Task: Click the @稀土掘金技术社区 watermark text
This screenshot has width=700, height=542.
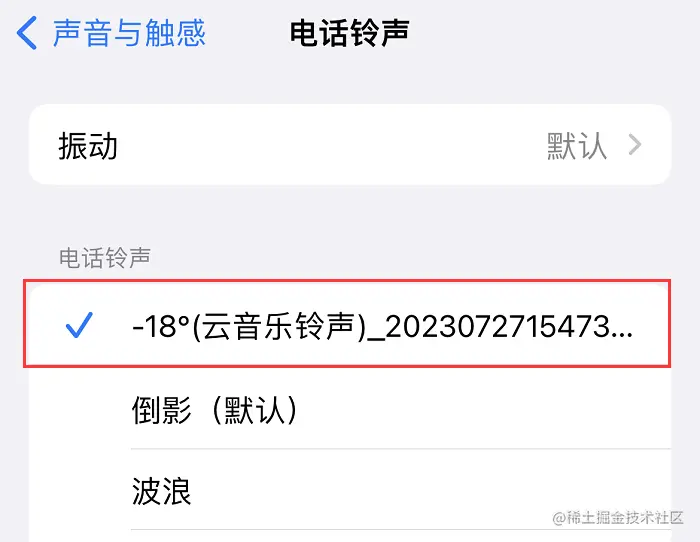Action: 618,518
